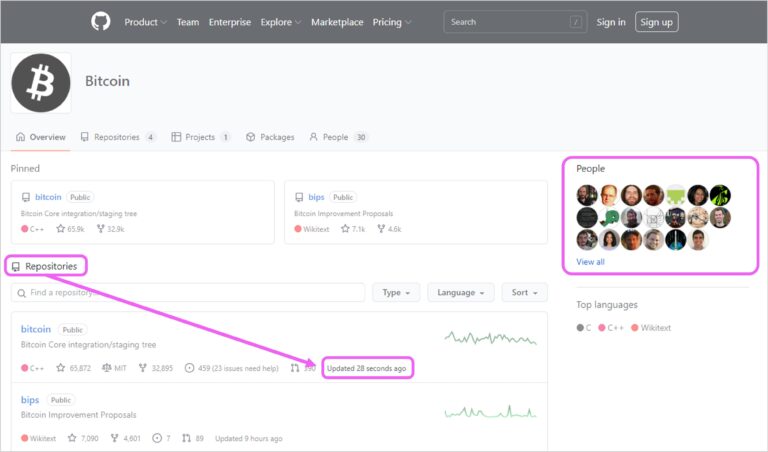Screen dimensions: 768x452
Task: Expand the Product menu in header
Action: point(146,22)
